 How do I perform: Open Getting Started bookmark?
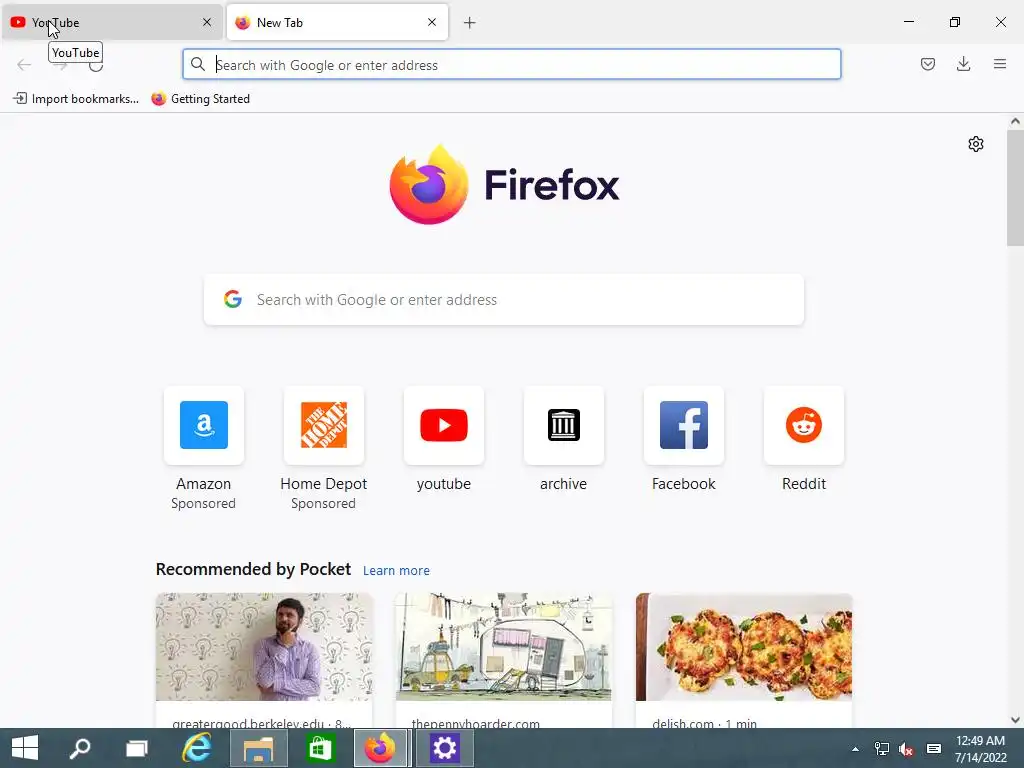(200, 99)
